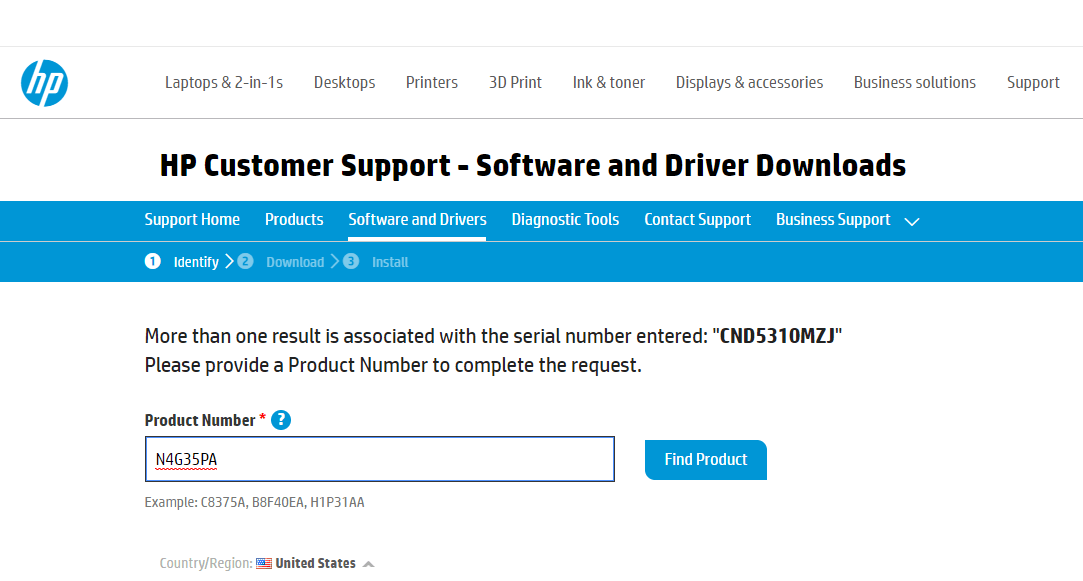Go to 3D Print section
1083x581 pixels.
(515, 82)
